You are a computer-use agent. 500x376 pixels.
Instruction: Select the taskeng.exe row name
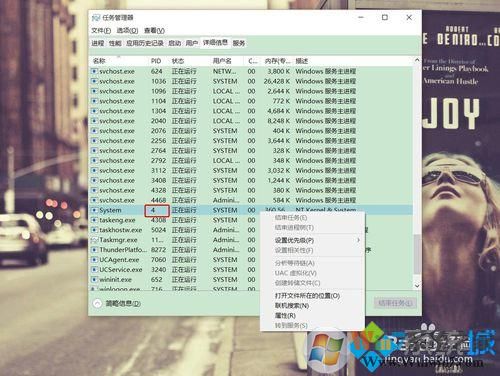(117, 220)
